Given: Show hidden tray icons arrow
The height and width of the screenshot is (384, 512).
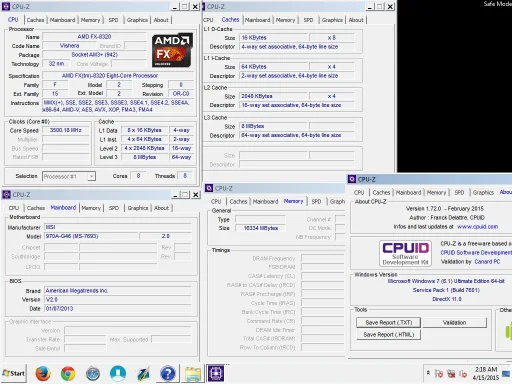Looking at the screenshot, I should pyautogui.click(x=428, y=373).
